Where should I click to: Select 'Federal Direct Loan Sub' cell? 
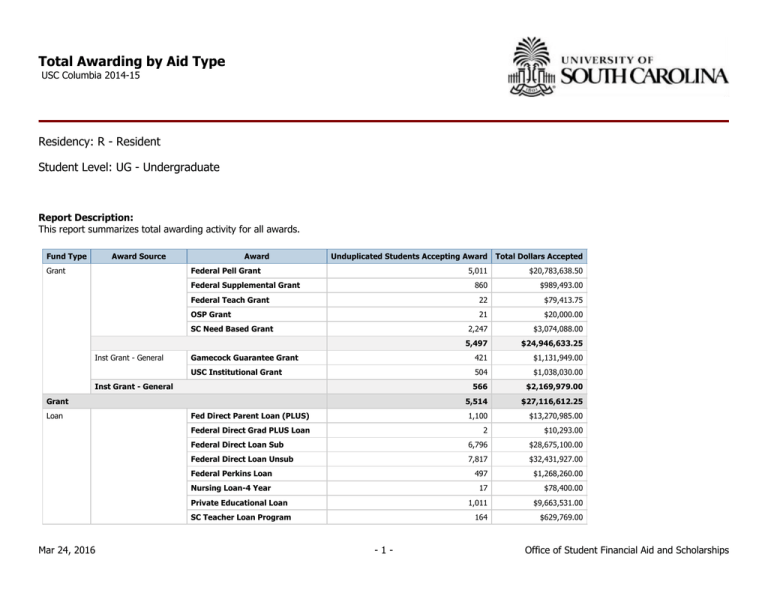[x=257, y=445]
